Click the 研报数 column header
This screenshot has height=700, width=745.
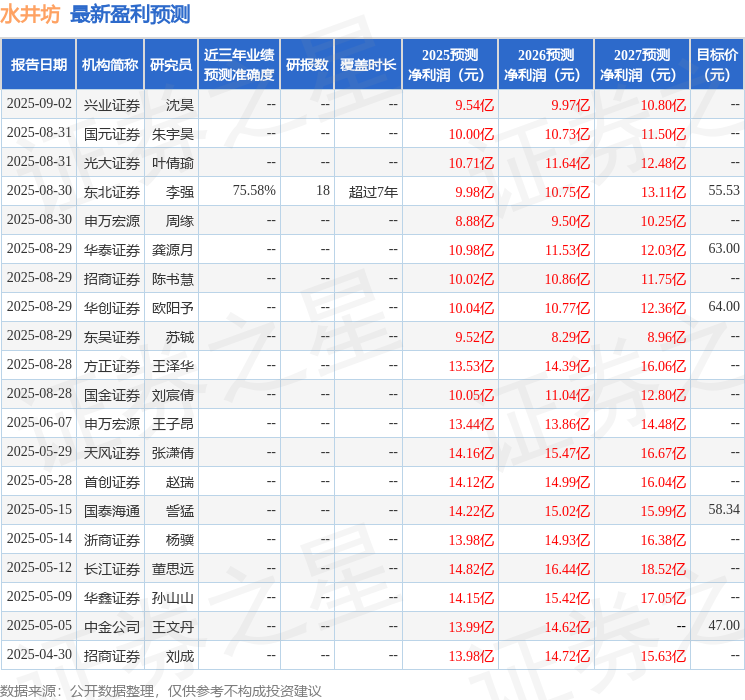(307, 65)
